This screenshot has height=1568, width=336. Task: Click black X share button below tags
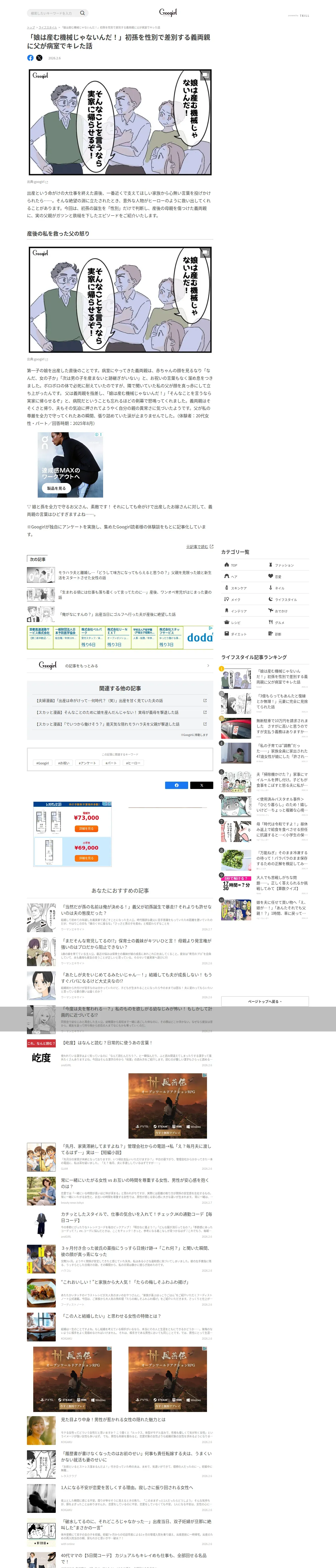201,785
